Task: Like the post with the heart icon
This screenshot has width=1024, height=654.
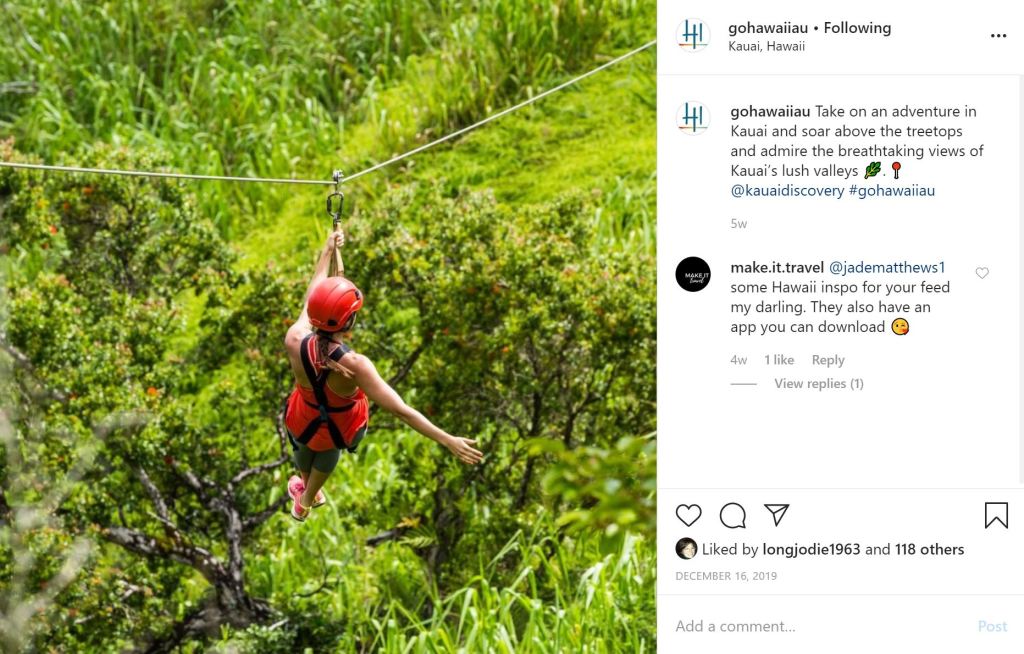Action: 688,515
